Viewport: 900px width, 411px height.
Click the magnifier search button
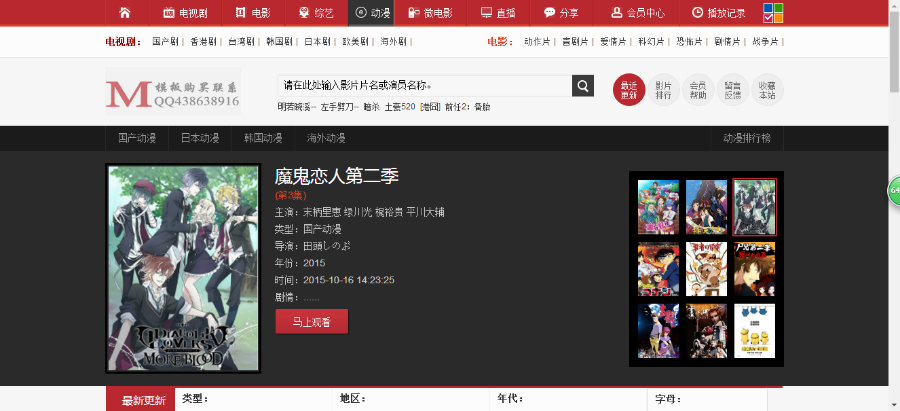click(x=583, y=86)
